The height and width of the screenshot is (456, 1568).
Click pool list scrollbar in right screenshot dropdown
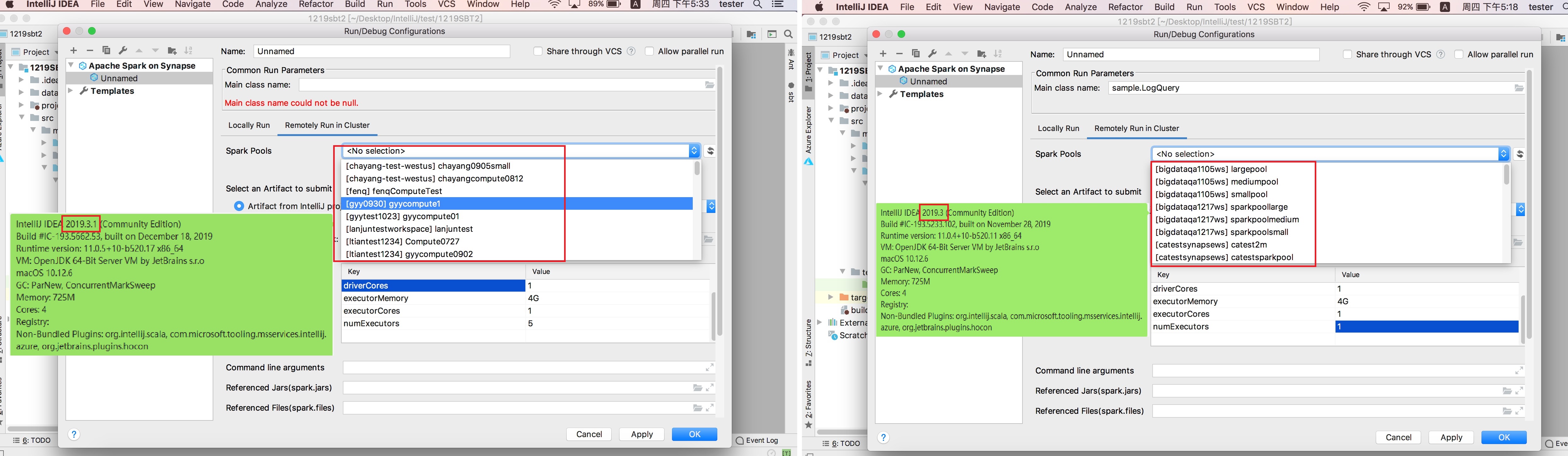tap(1507, 175)
